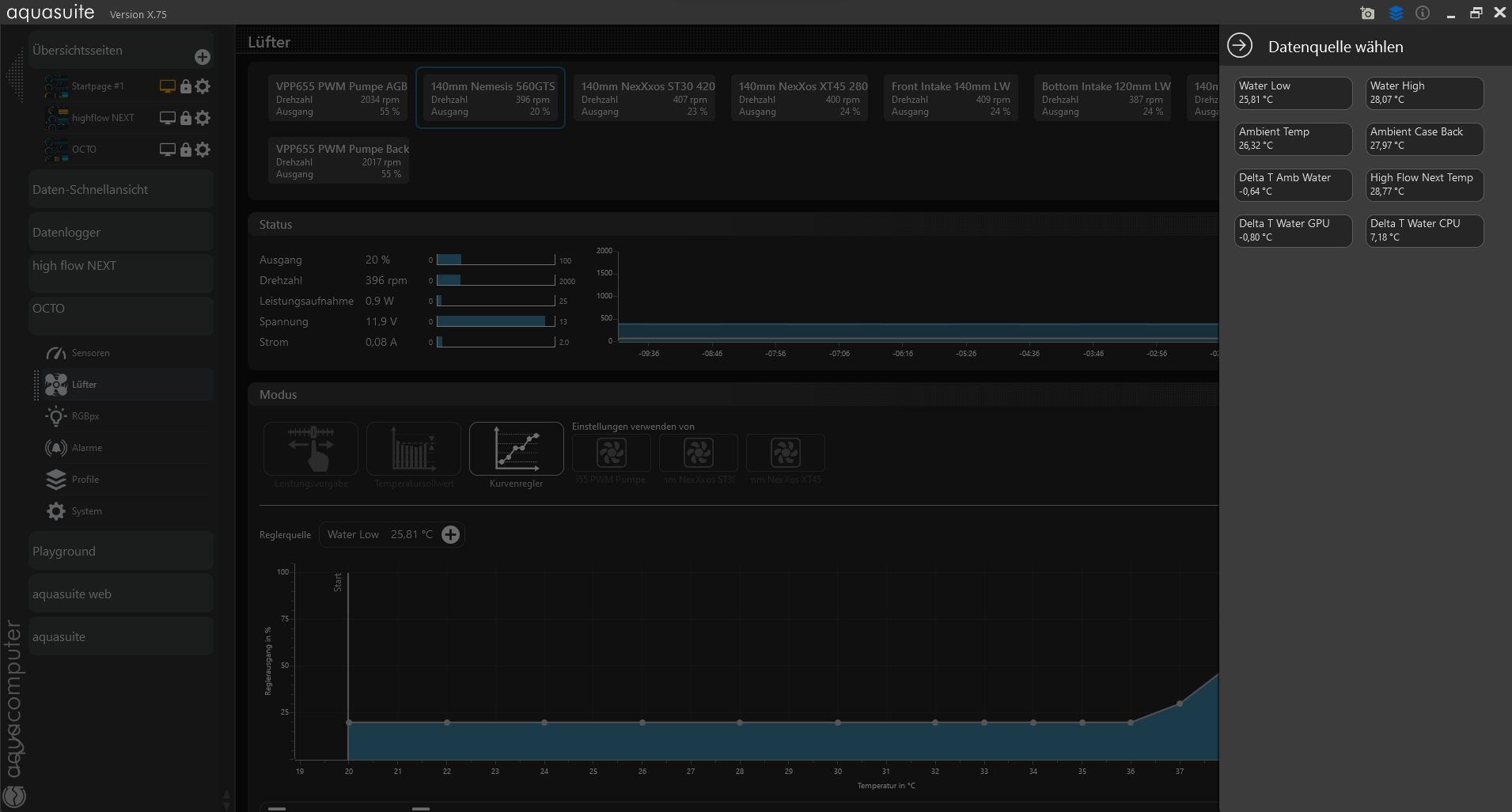Click curve point at 37 °C
1512x812 pixels.
coord(1180,704)
